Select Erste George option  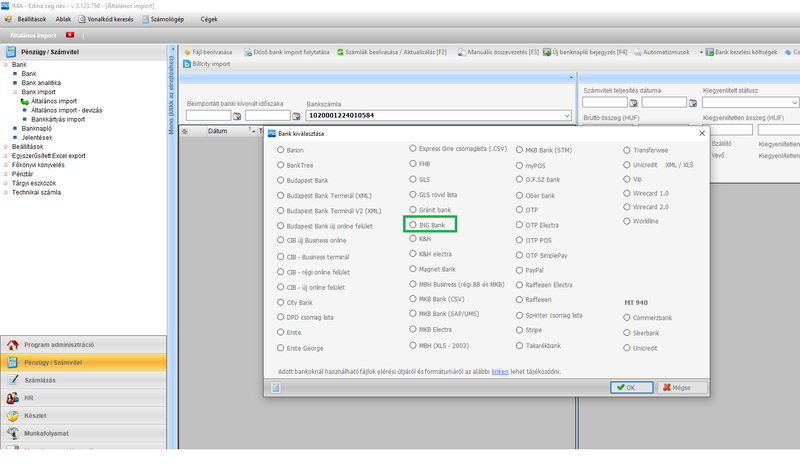point(281,348)
